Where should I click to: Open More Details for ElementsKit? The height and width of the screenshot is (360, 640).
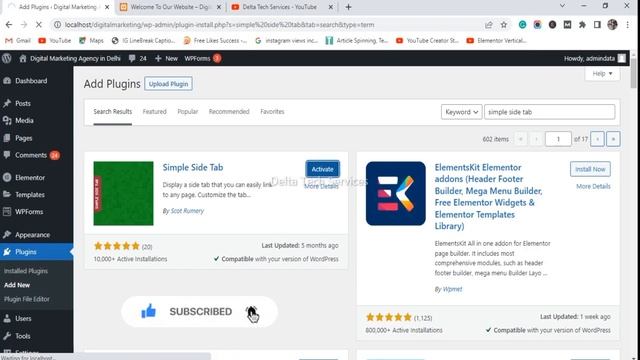[x=593, y=186]
